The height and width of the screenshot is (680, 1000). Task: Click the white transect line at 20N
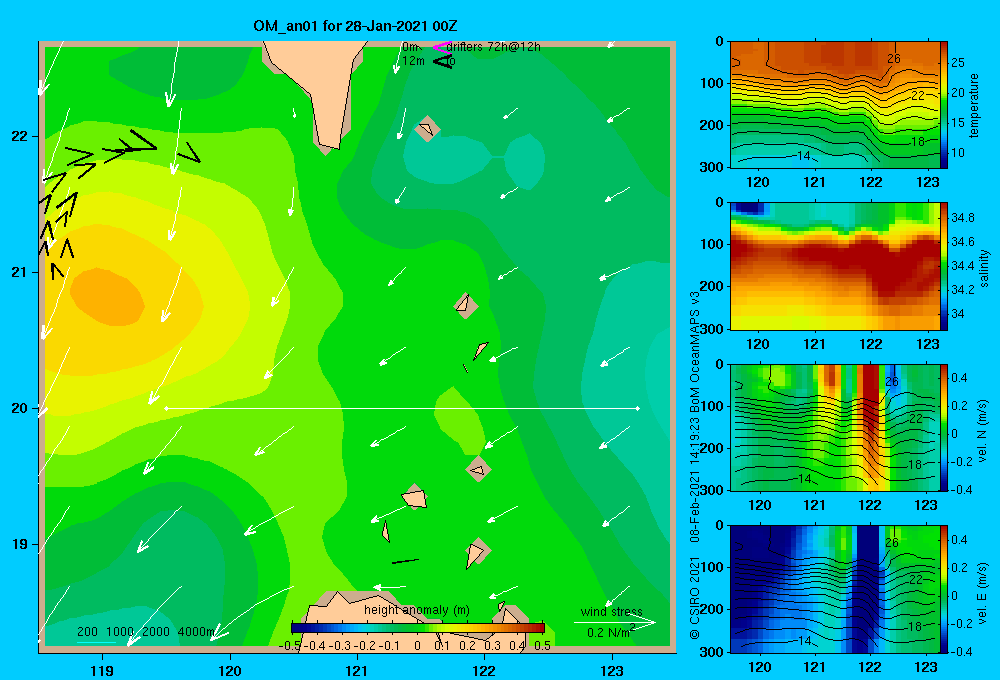click(x=402, y=408)
